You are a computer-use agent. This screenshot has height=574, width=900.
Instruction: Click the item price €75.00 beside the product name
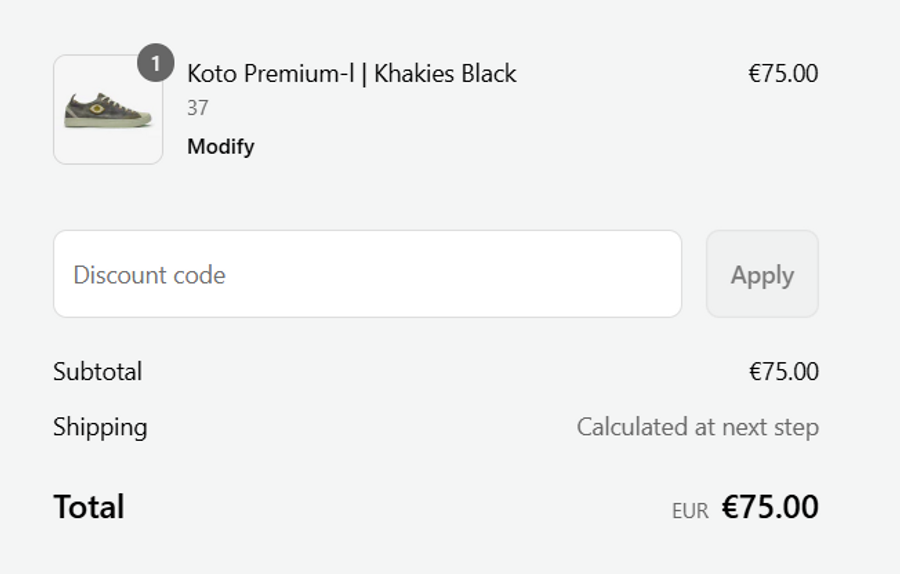[x=783, y=74]
